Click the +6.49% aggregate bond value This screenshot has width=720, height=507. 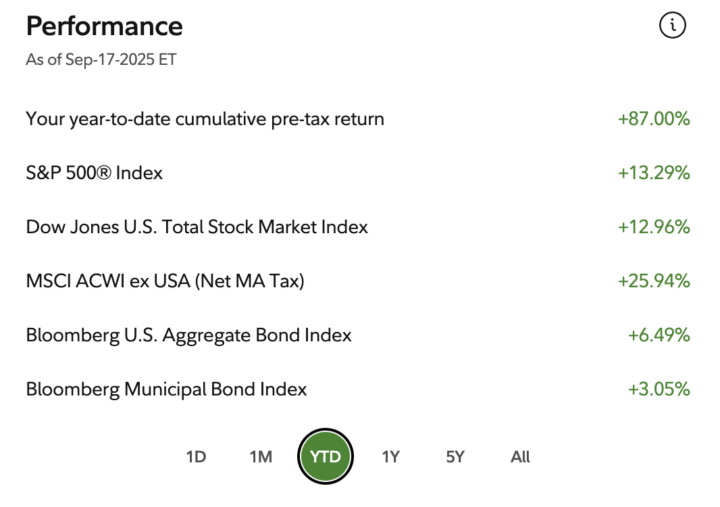[659, 335]
